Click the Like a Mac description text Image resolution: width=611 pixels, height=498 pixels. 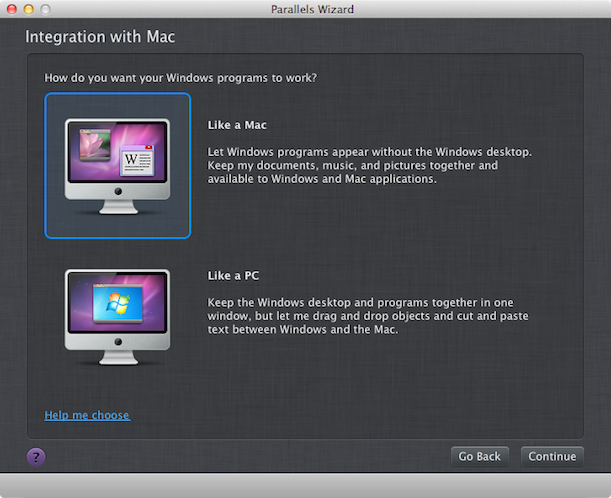(369, 165)
